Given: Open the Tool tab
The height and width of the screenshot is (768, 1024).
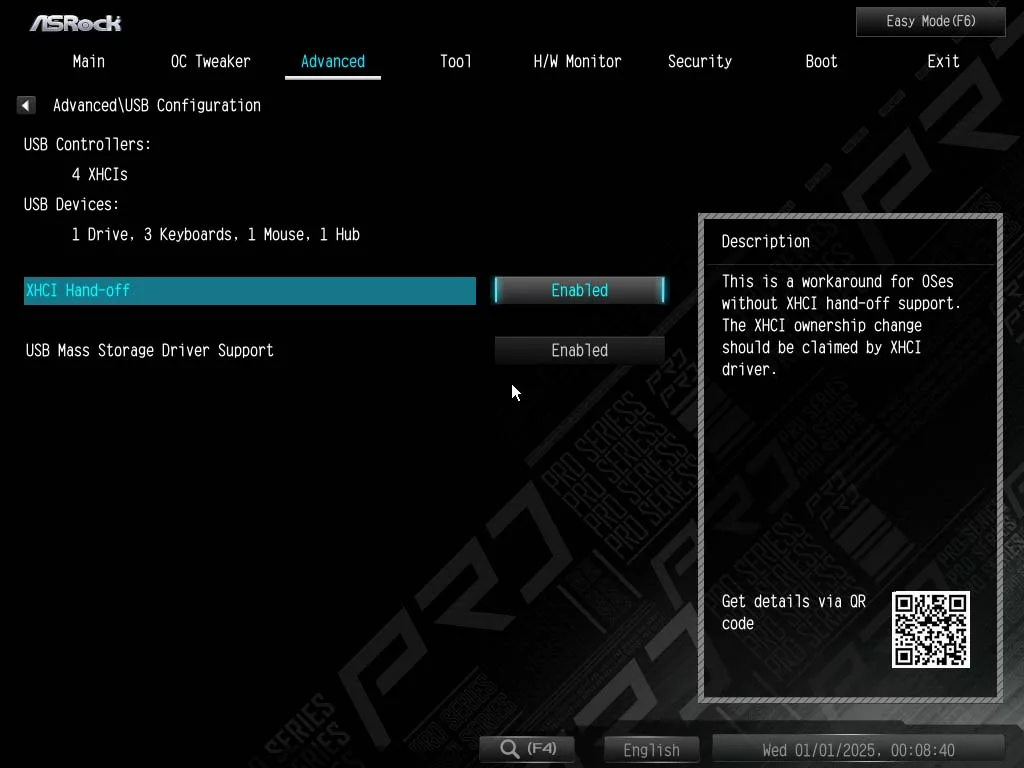Looking at the screenshot, I should click(x=455, y=61).
